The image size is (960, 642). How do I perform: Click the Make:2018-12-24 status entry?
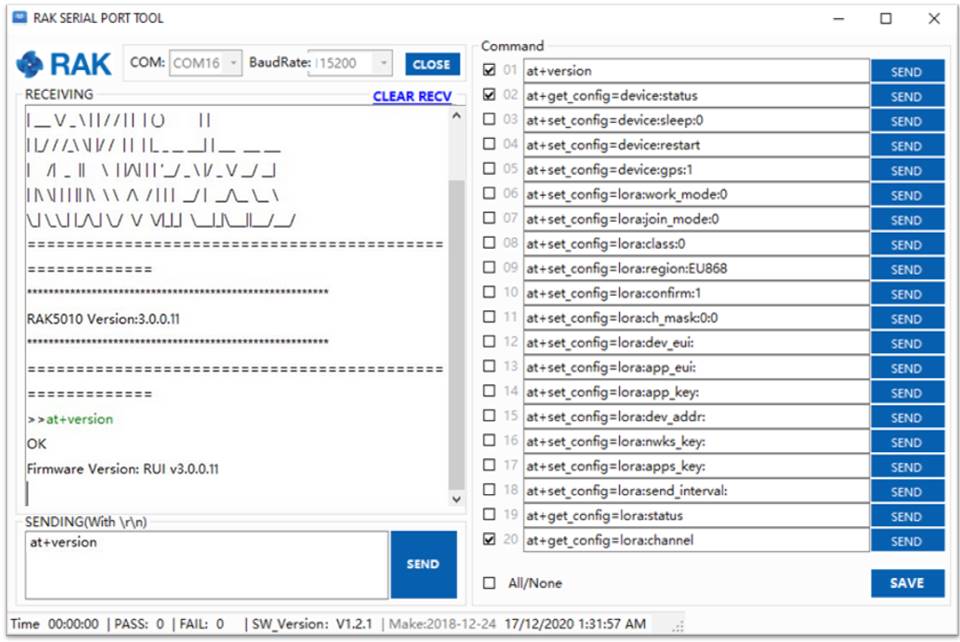442,624
